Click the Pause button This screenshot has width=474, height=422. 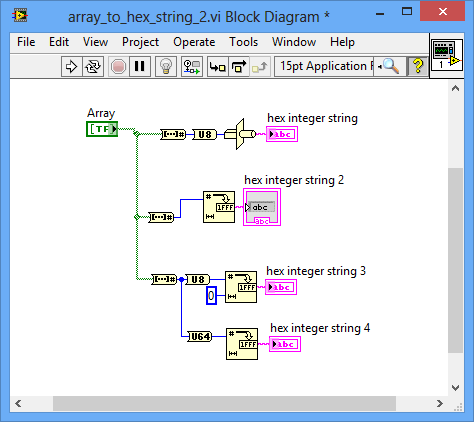click(139, 67)
